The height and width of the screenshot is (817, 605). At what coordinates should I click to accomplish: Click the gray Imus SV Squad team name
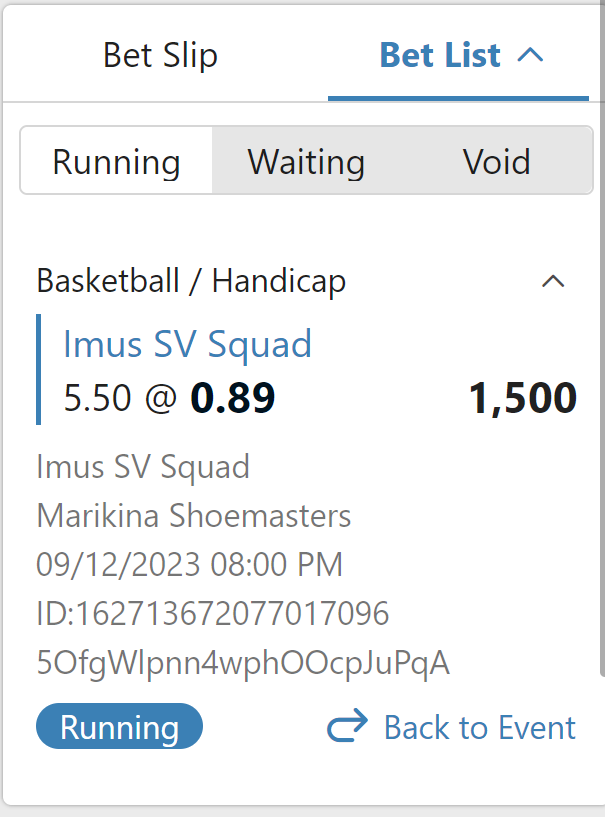(143, 466)
